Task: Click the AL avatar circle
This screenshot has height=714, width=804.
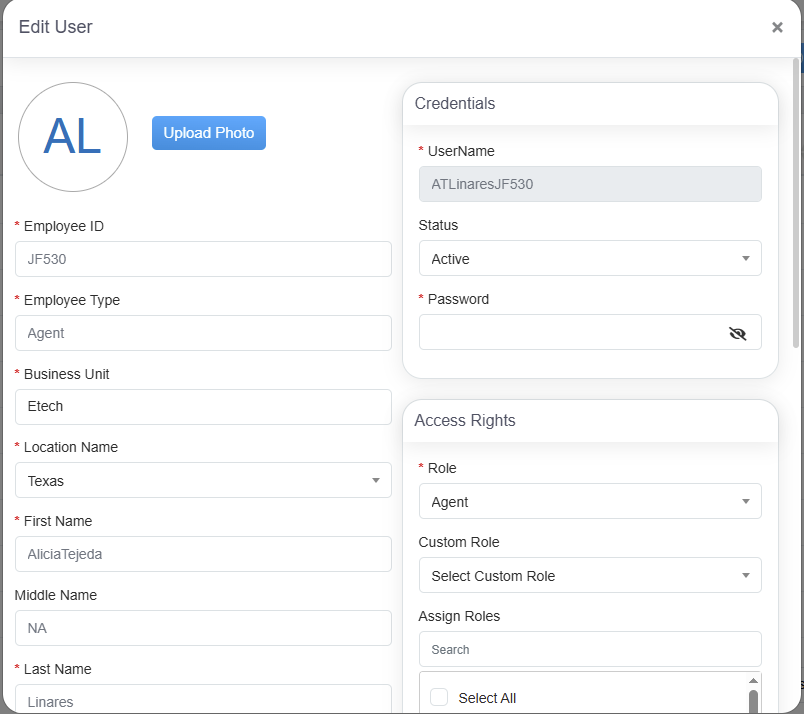Action: (x=73, y=137)
